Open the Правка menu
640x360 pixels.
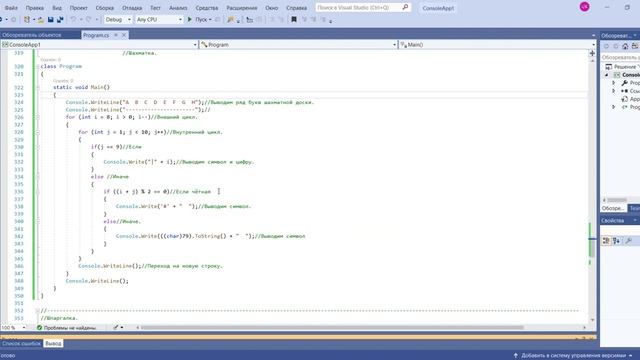coord(35,8)
